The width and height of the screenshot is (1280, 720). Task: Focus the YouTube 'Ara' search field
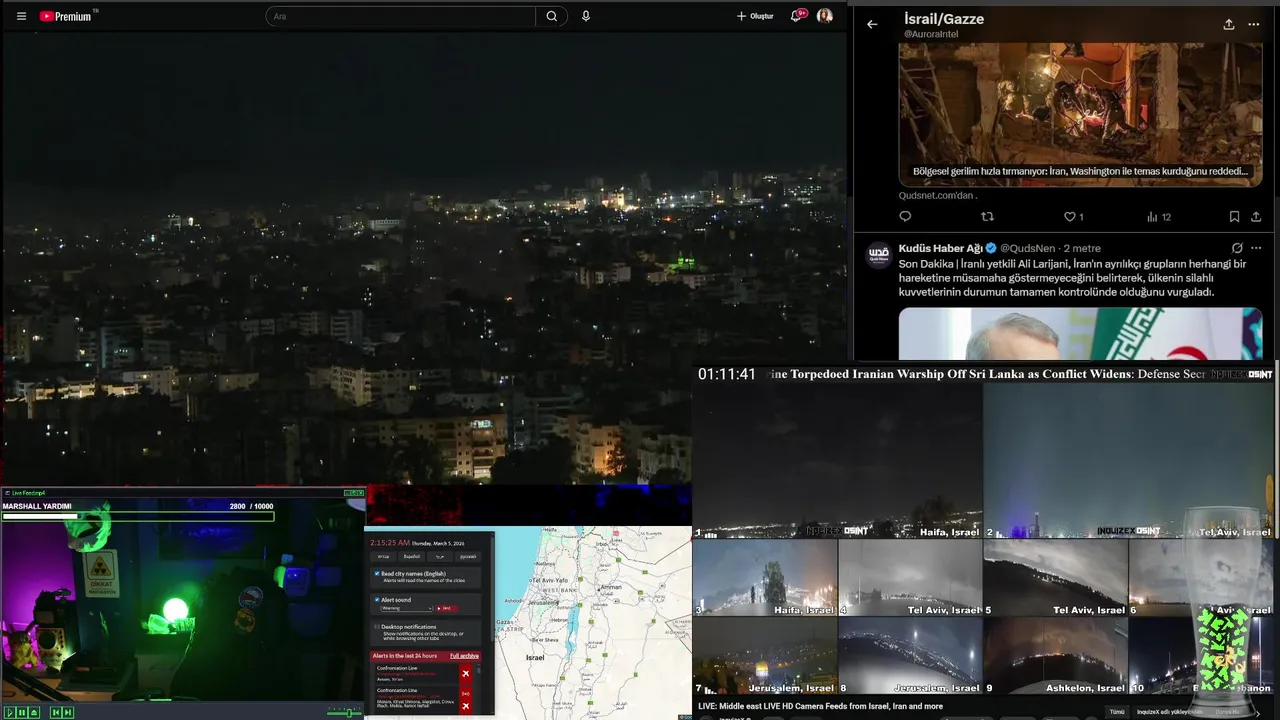click(x=400, y=16)
